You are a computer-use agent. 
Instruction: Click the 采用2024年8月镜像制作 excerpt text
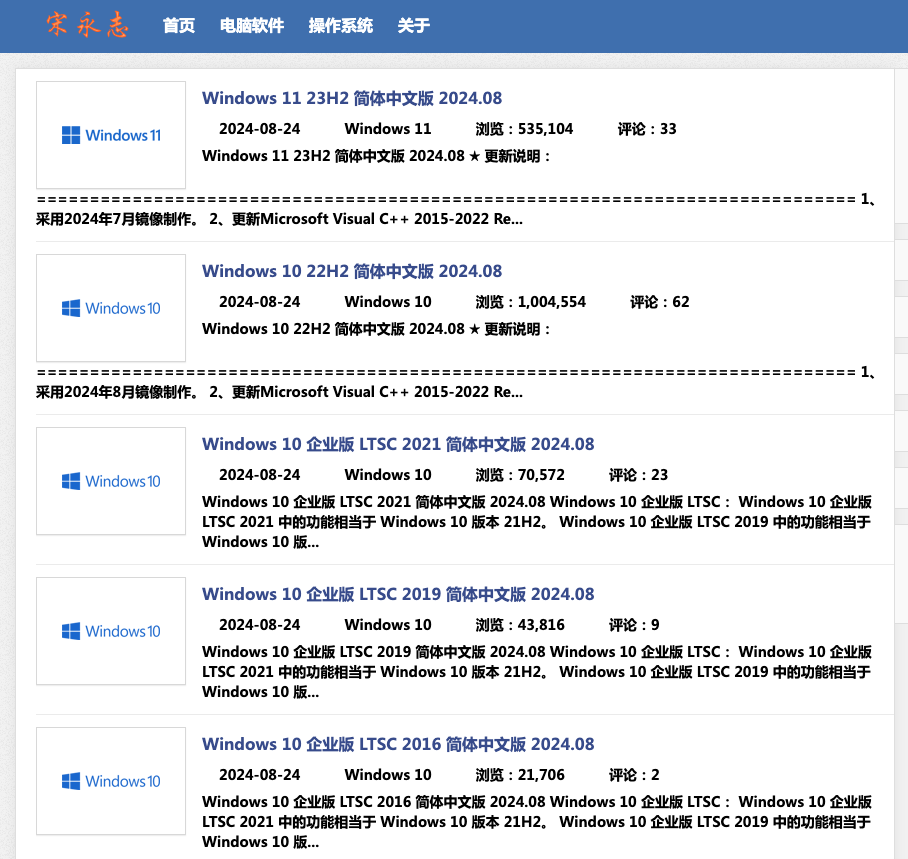tap(116, 392)
